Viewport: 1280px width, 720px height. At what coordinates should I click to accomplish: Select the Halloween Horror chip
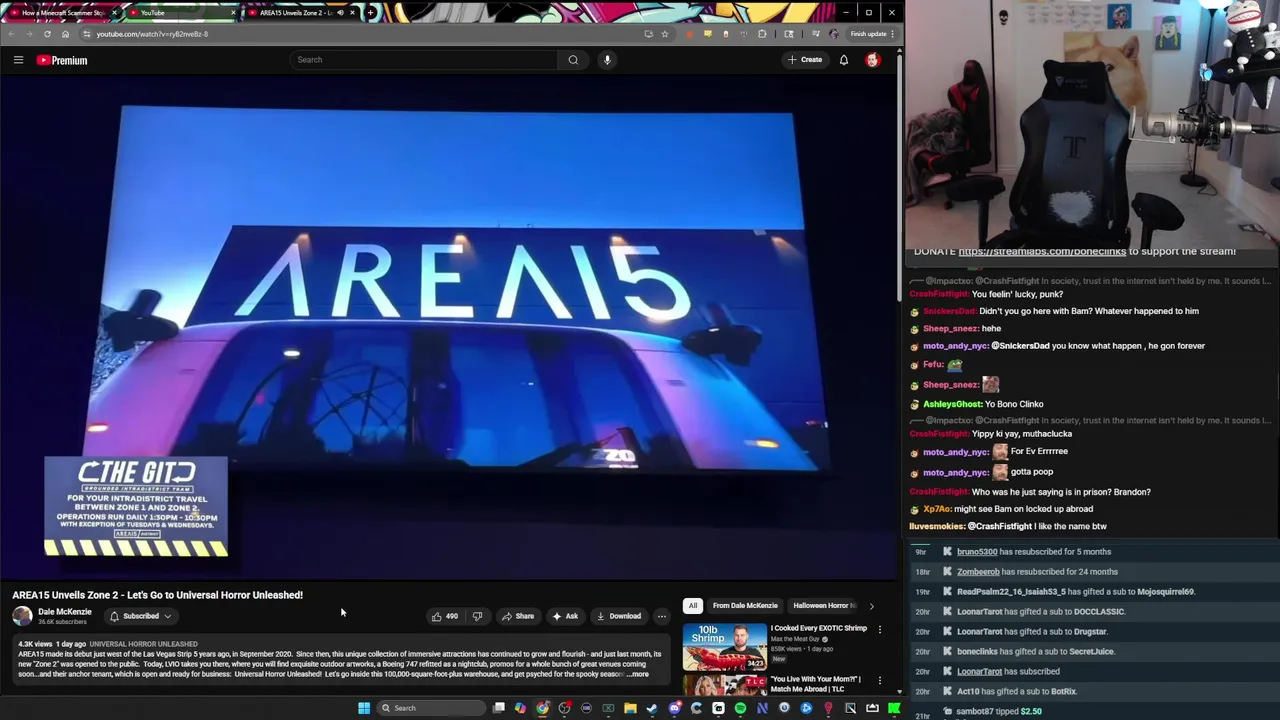coord(824,605)
